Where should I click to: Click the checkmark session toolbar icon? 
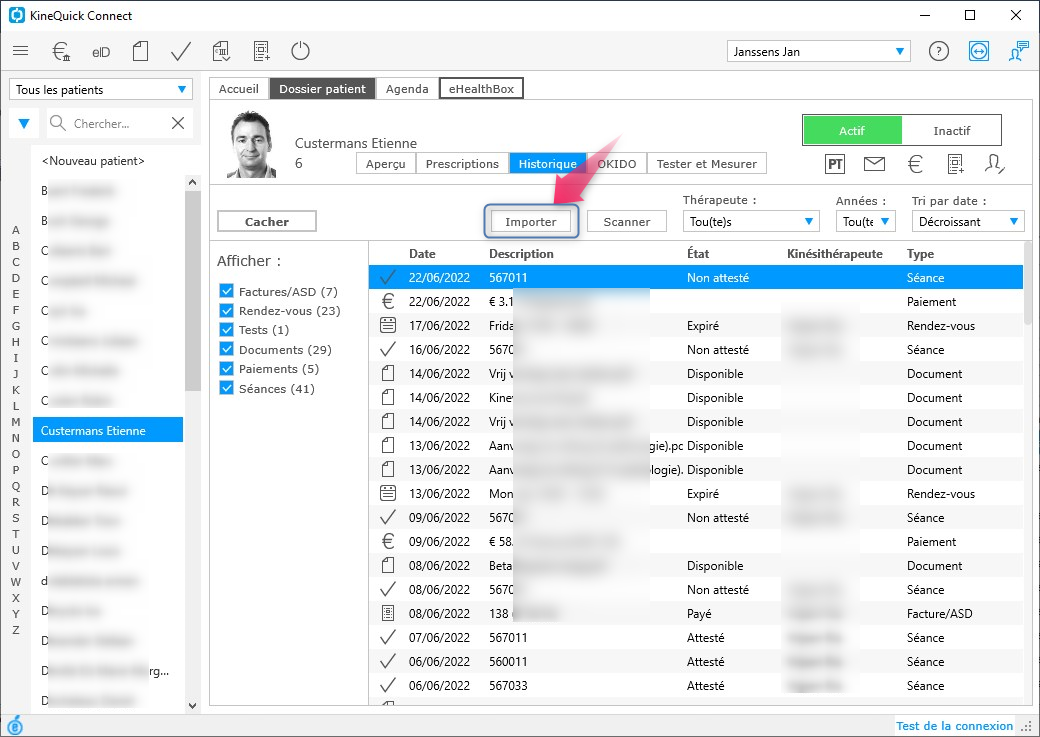[x=180, y=51]
